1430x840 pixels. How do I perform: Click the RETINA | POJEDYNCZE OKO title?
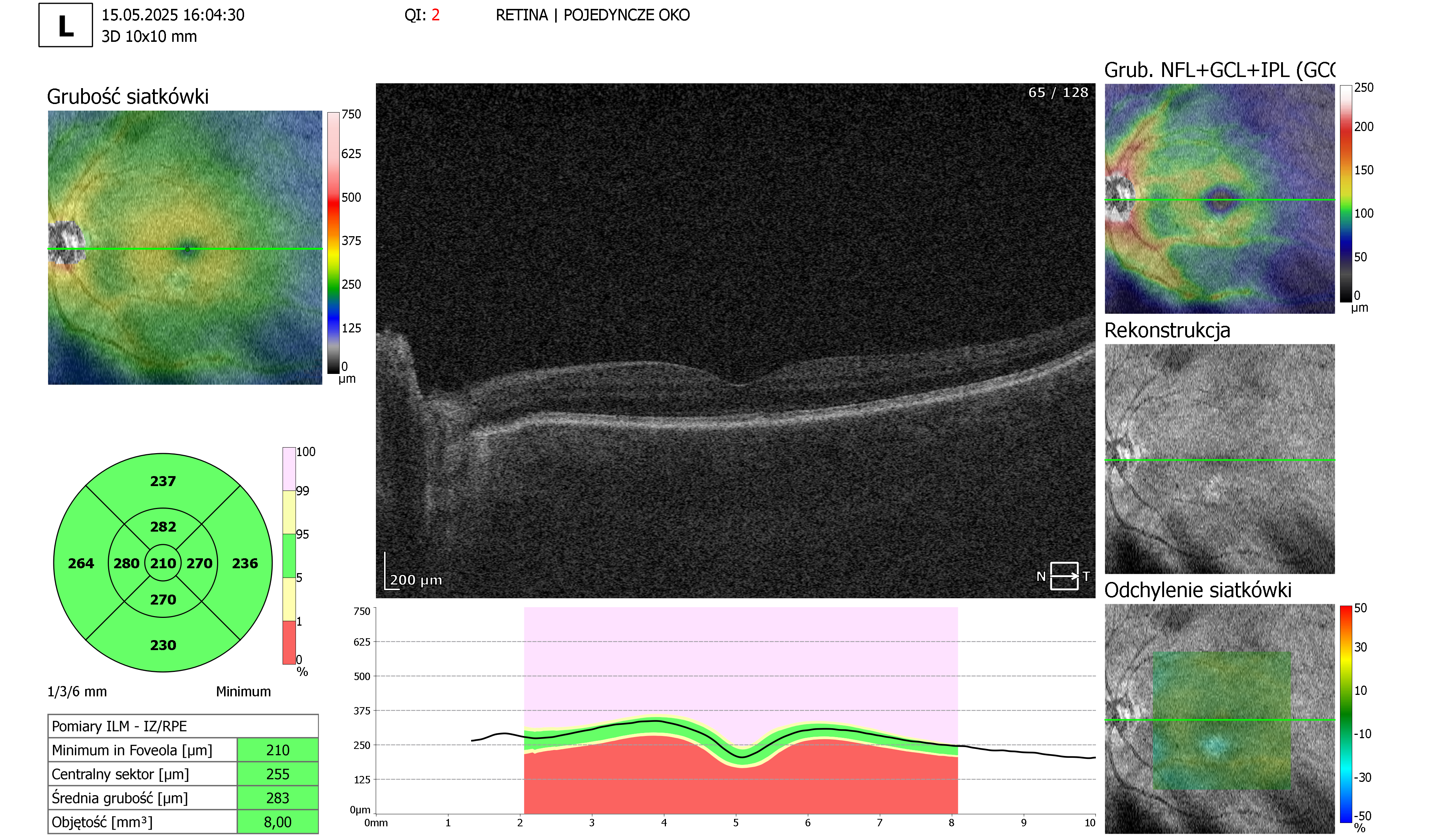click(593, 15)
